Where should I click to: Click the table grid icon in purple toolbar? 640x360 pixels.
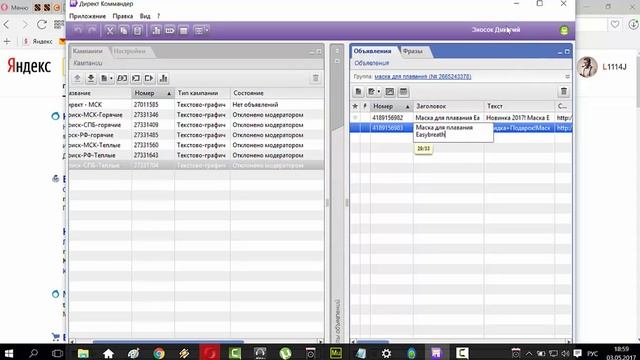coord(184,31)
